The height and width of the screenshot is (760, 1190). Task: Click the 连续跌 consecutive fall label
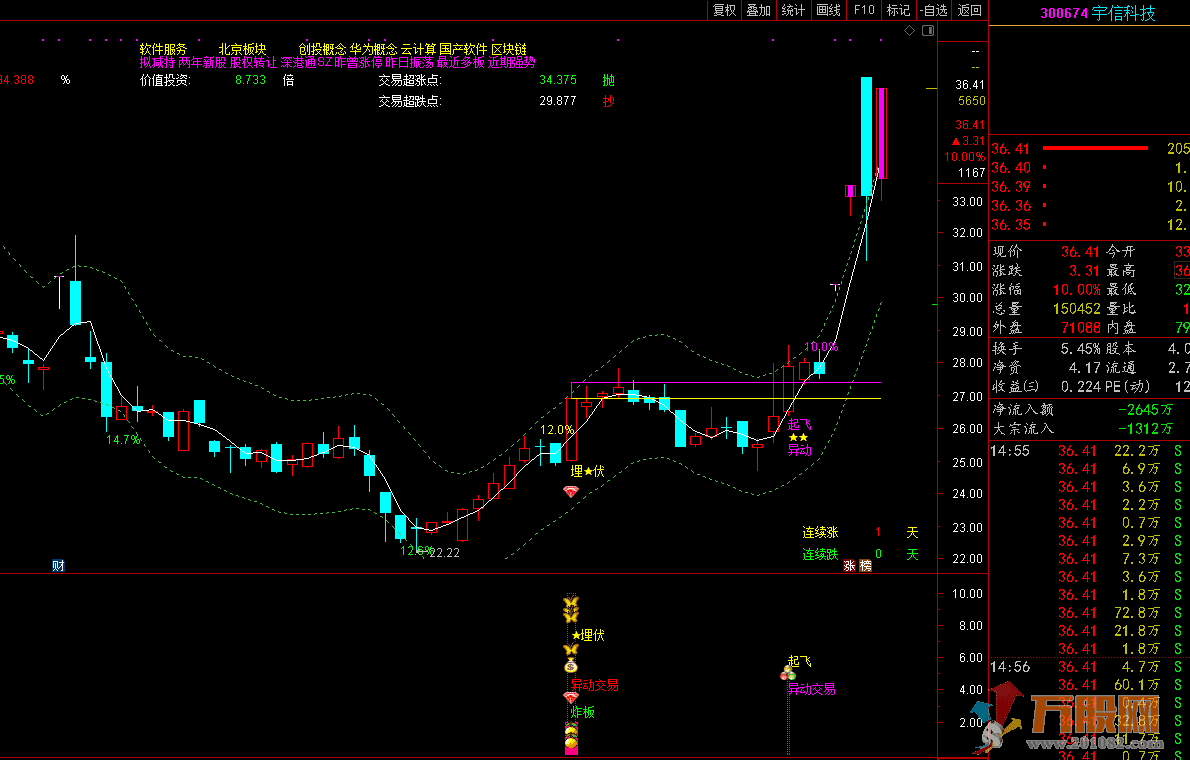tap(820, 554)
